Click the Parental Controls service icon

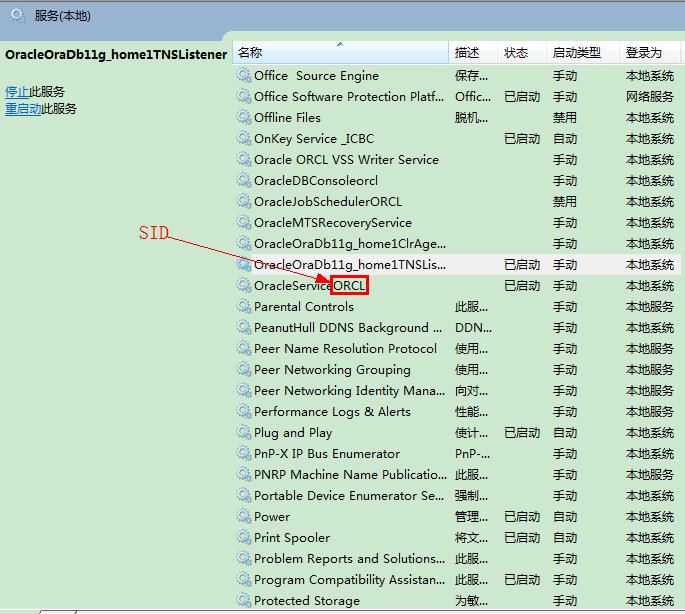(243, 306)
